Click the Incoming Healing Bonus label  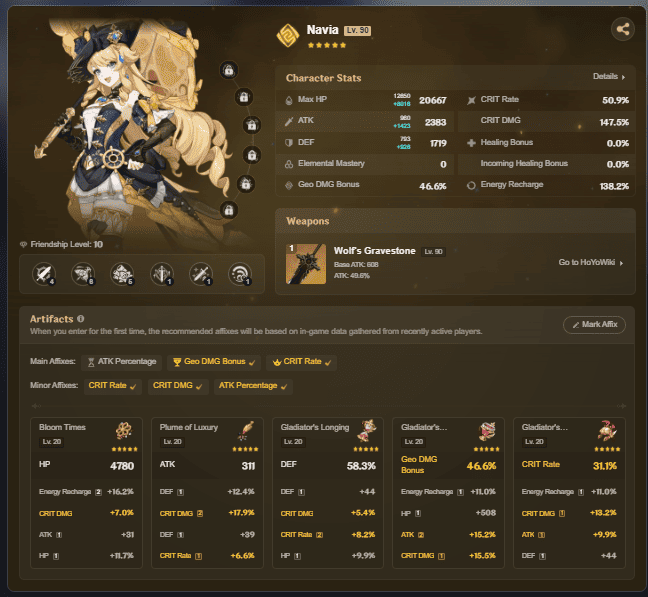coord(524,164)
